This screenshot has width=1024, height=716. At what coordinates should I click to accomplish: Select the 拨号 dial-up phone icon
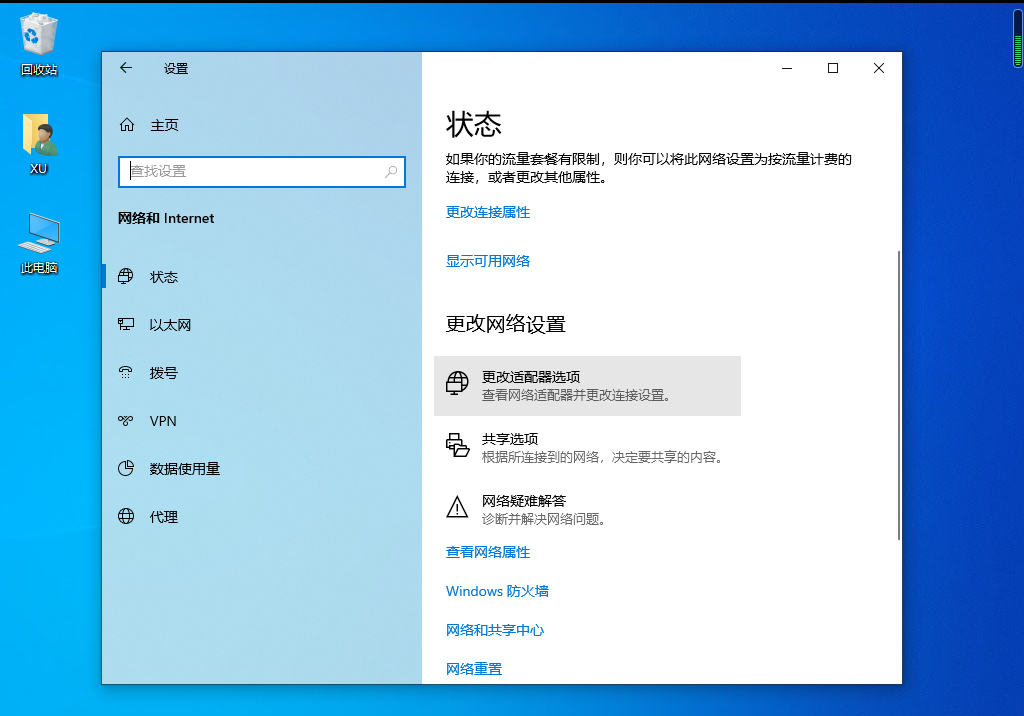click(x=125, y=372)
